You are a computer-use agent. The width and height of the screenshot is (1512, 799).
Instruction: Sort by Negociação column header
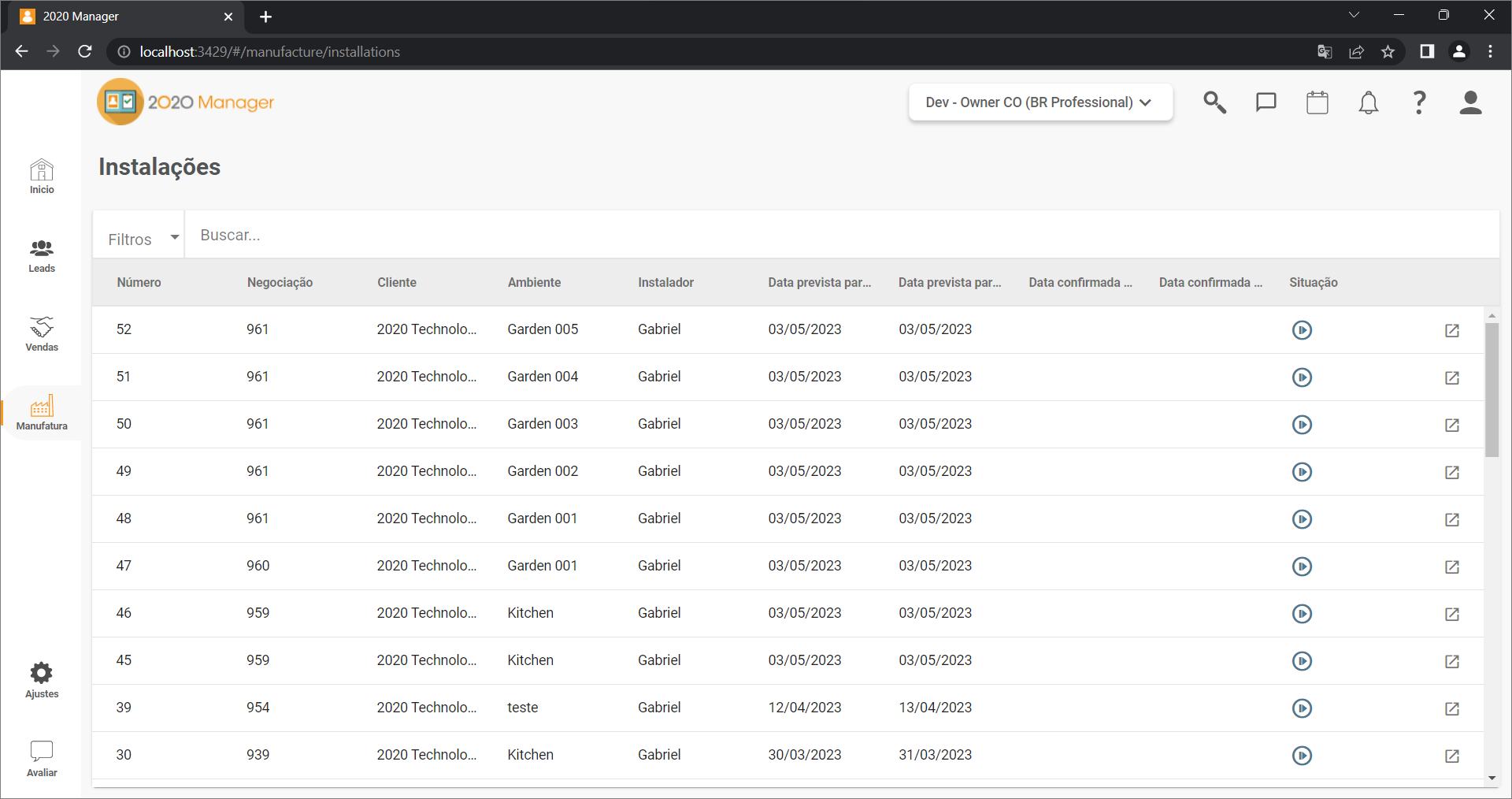pos(280,282)
